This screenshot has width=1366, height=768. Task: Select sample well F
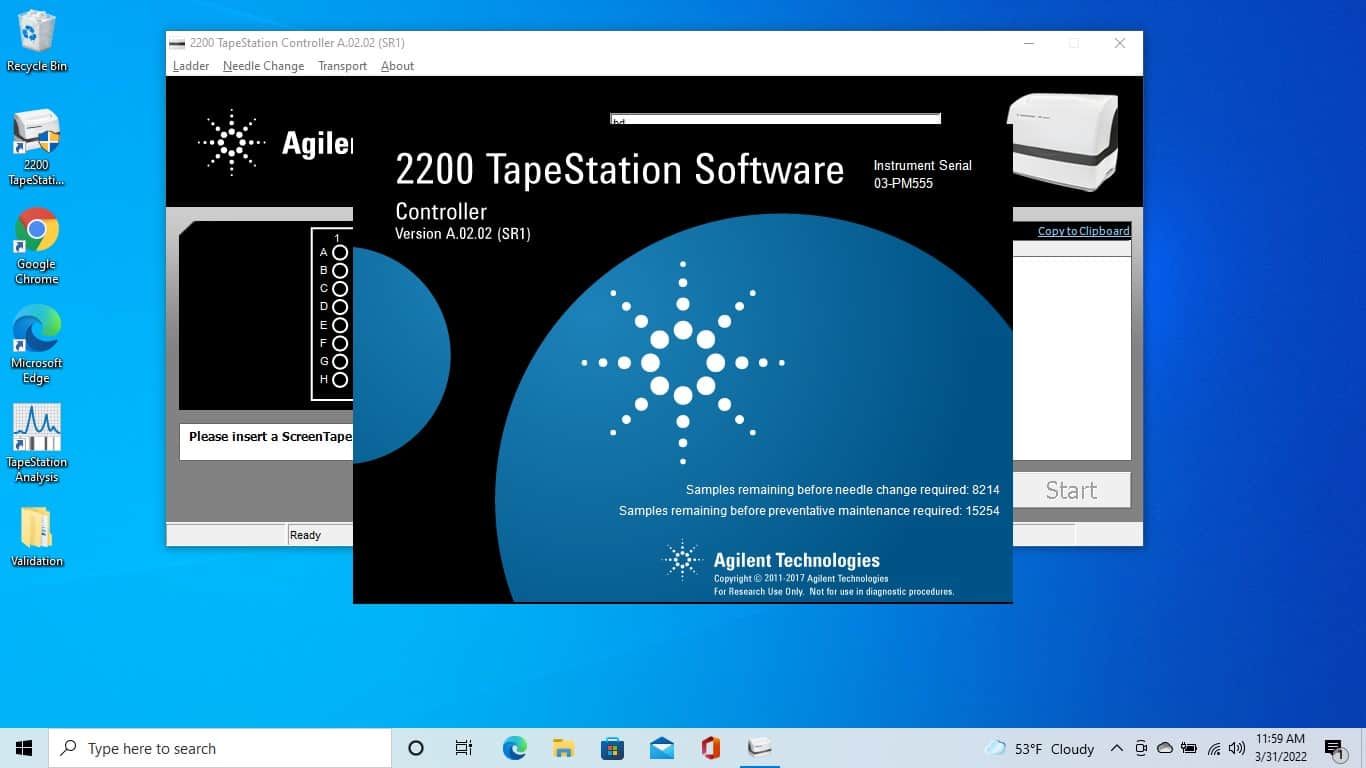340,344
